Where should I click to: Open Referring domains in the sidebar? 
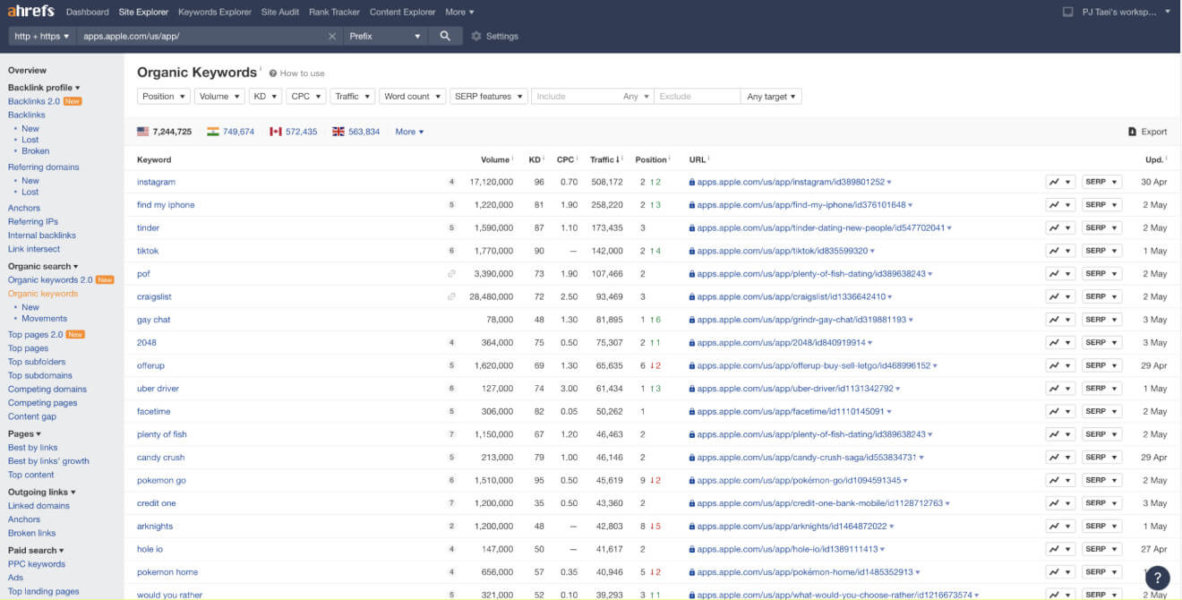(x=42, y=167)
